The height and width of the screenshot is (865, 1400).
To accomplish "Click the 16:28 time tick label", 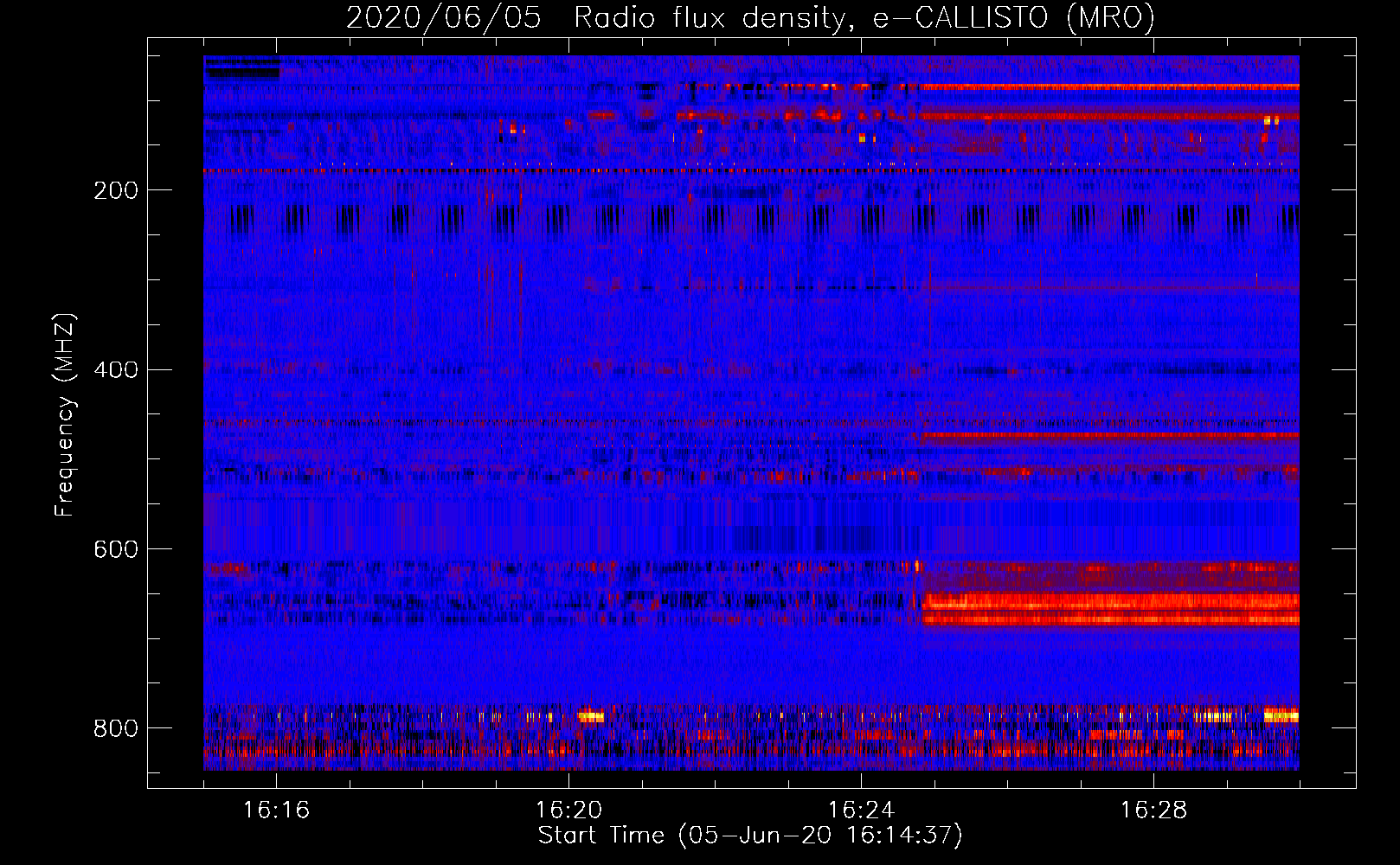I will 1153,810.
